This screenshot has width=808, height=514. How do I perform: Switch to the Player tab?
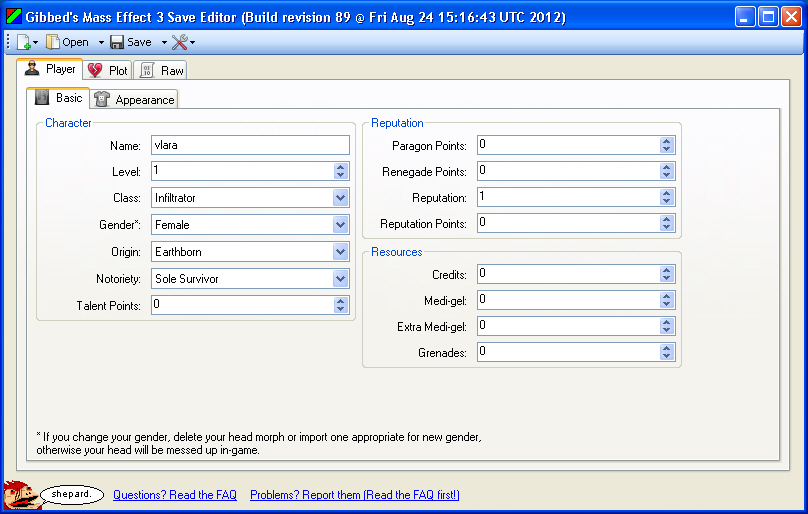pos(50,69)
